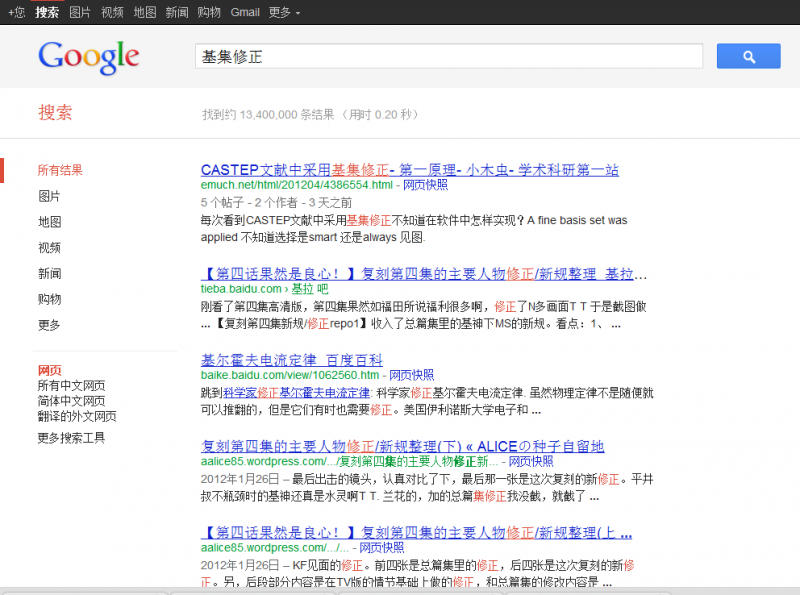Click the 科学家修正基尔霍夫电流定律 jump link
Screen dimensions: 800x595
[x=296, y=393]
